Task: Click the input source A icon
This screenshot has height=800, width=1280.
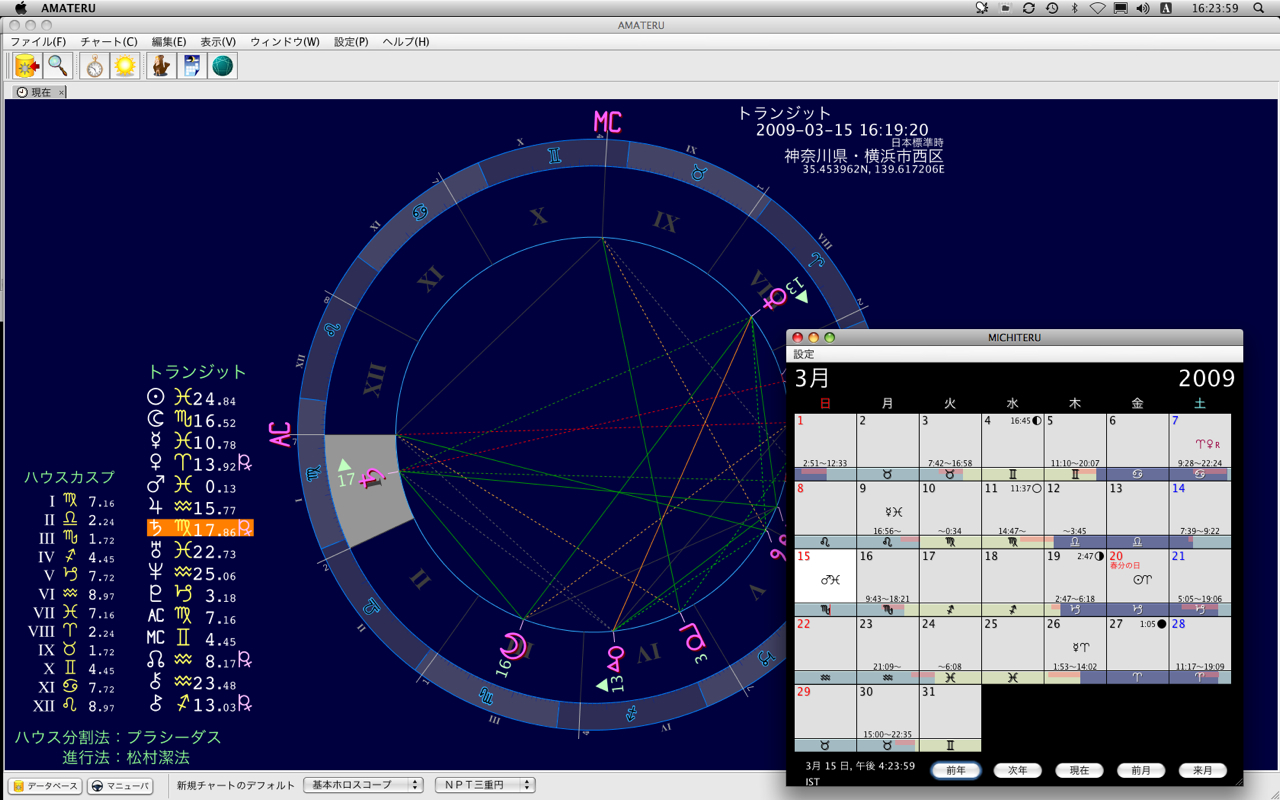Action: tap(1166, 8)
